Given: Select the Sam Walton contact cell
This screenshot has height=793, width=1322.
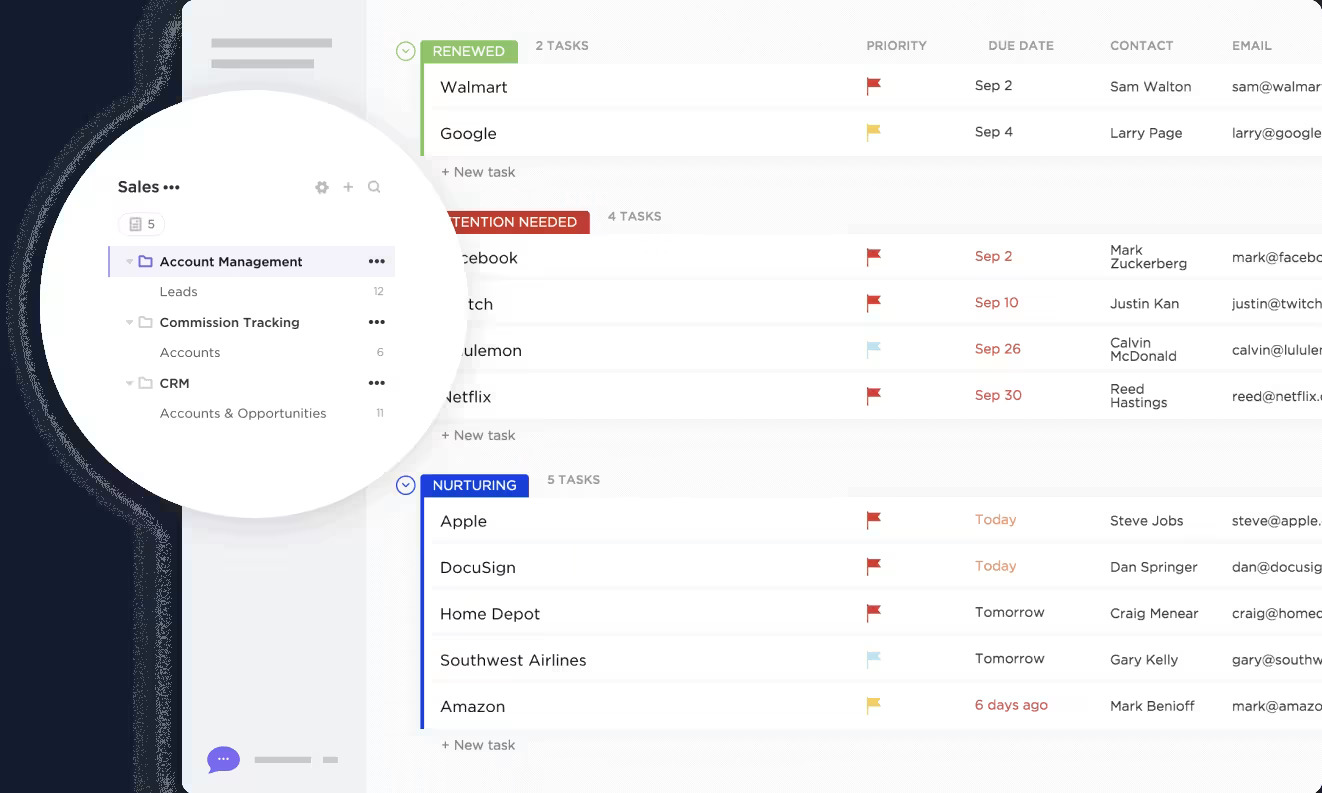Looking at the screenshot, I should [x=1150, y=87].
